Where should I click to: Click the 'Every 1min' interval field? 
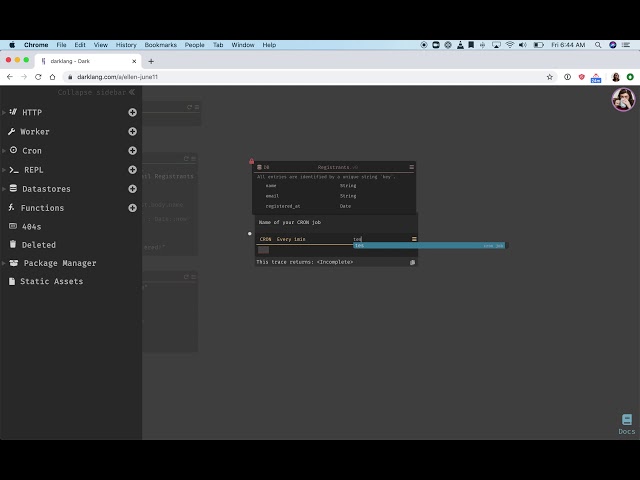click(x=291, y=239)
